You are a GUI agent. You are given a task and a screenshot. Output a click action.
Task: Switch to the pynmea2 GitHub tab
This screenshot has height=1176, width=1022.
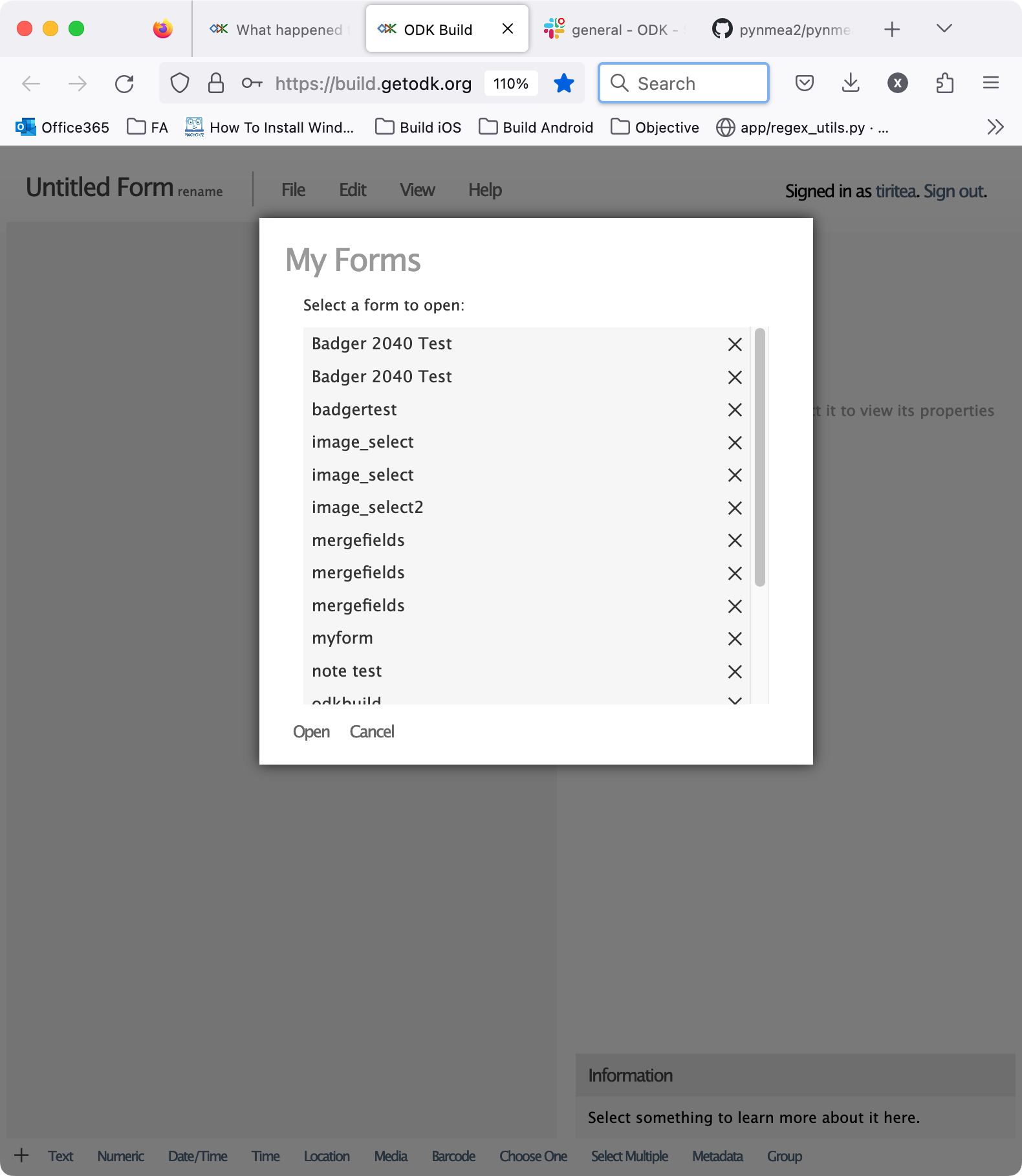pos(783,29)
